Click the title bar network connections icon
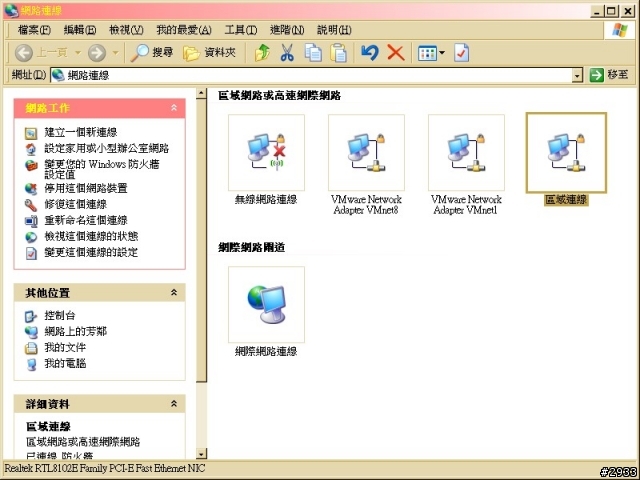 11,10
